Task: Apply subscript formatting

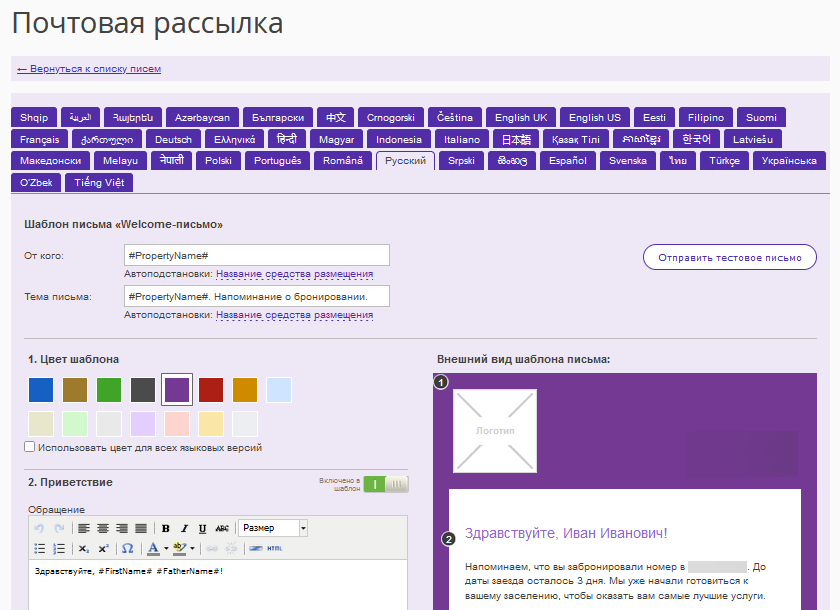Action: [84, 548]
